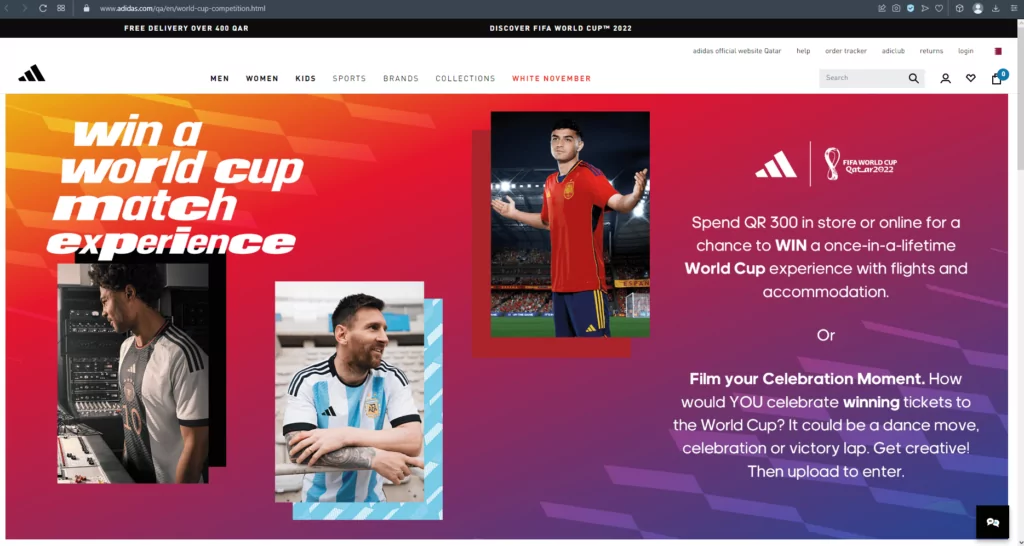Click the adiclub link

point(893,51)
